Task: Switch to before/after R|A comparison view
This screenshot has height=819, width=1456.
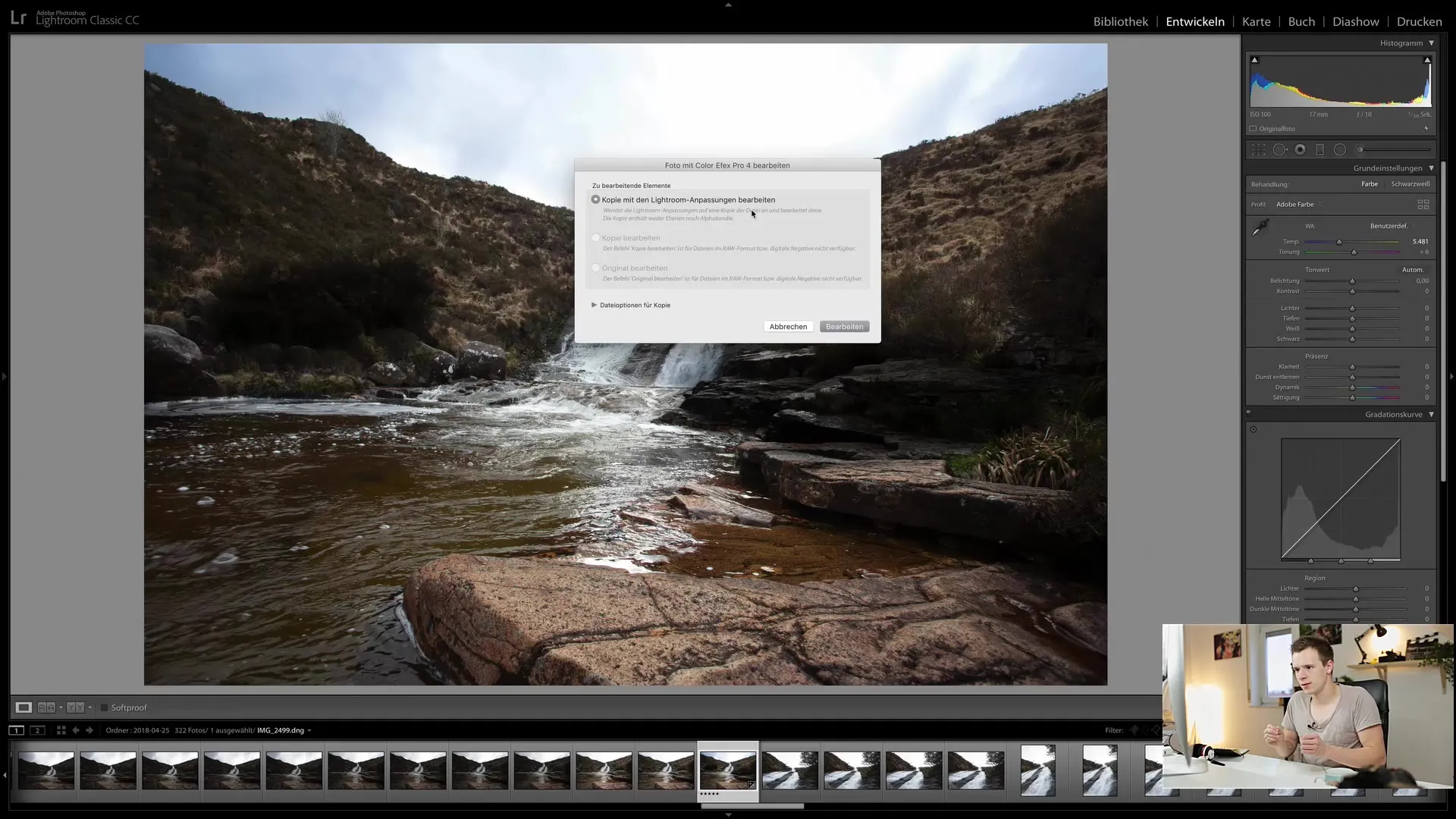Action: coord(46,708)
